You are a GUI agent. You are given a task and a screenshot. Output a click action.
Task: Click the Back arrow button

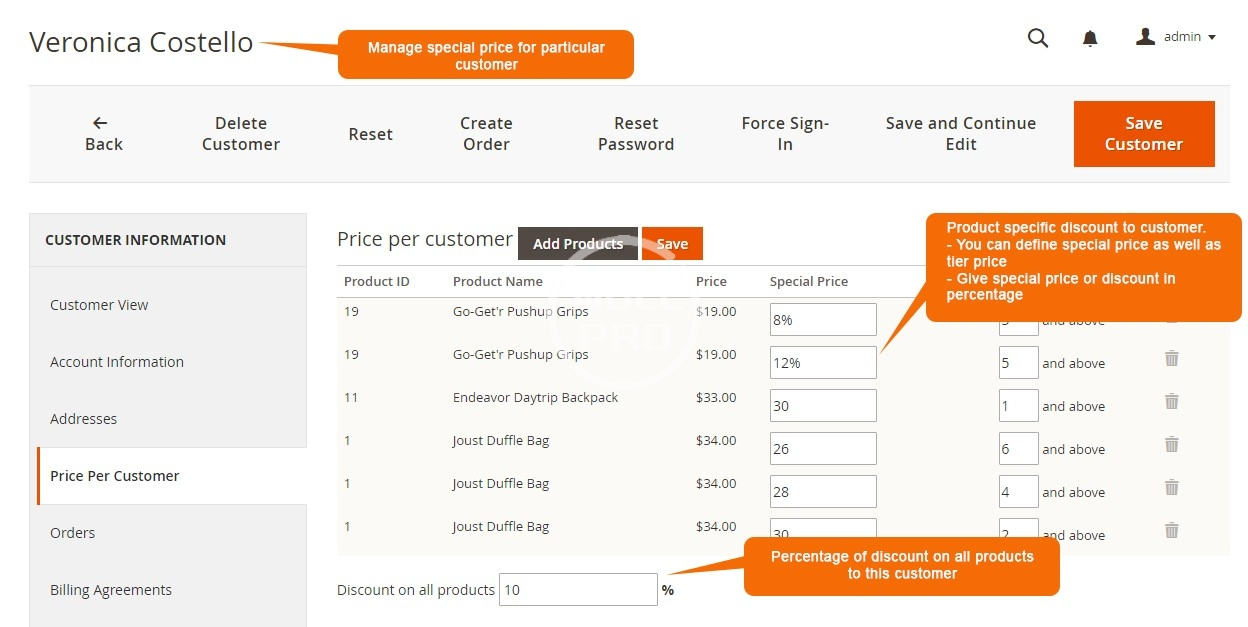[102, 134]
